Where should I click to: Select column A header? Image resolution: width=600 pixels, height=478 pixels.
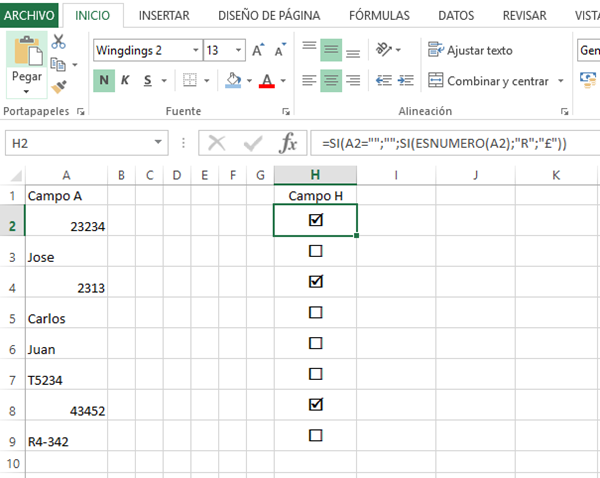coord(66,175)
